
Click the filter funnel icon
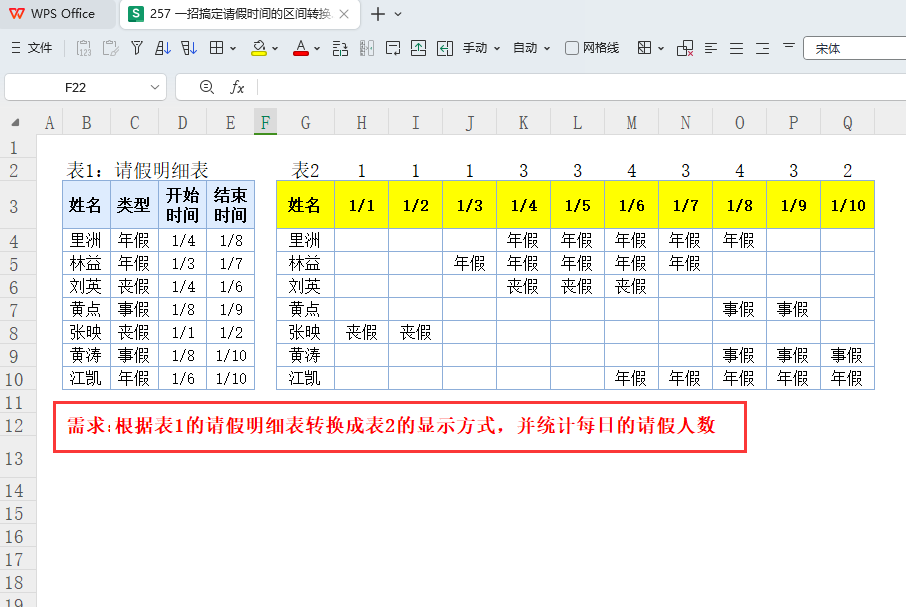(137, 48)
